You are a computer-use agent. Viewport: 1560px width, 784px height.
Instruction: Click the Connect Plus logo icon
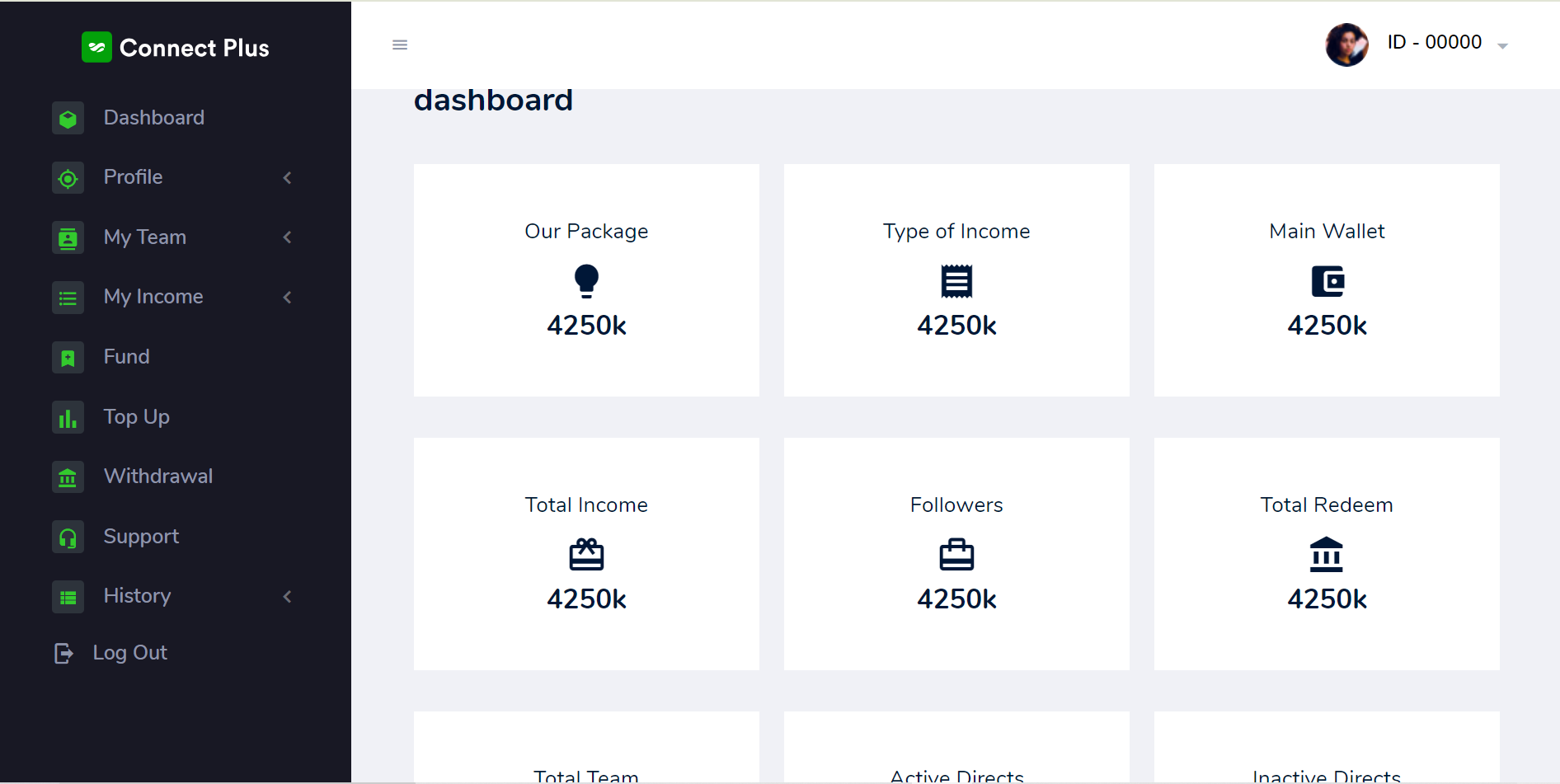click(96, 47)
